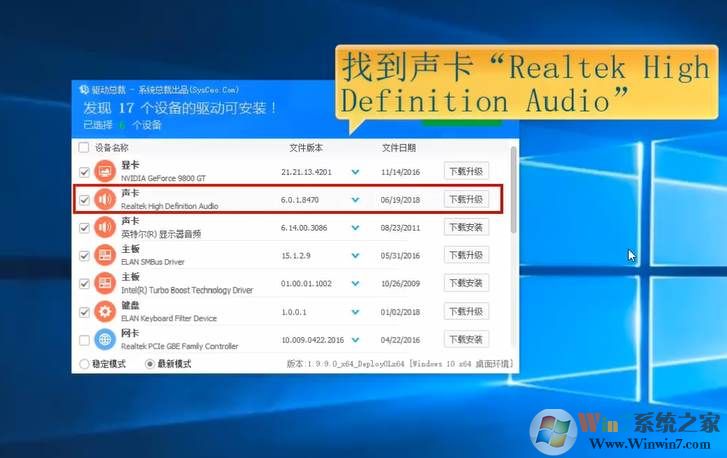This screenshot has height=458, width=727.
Task: Open version dropdown for 10.009.0422.2016
Action: coord(355,340)
